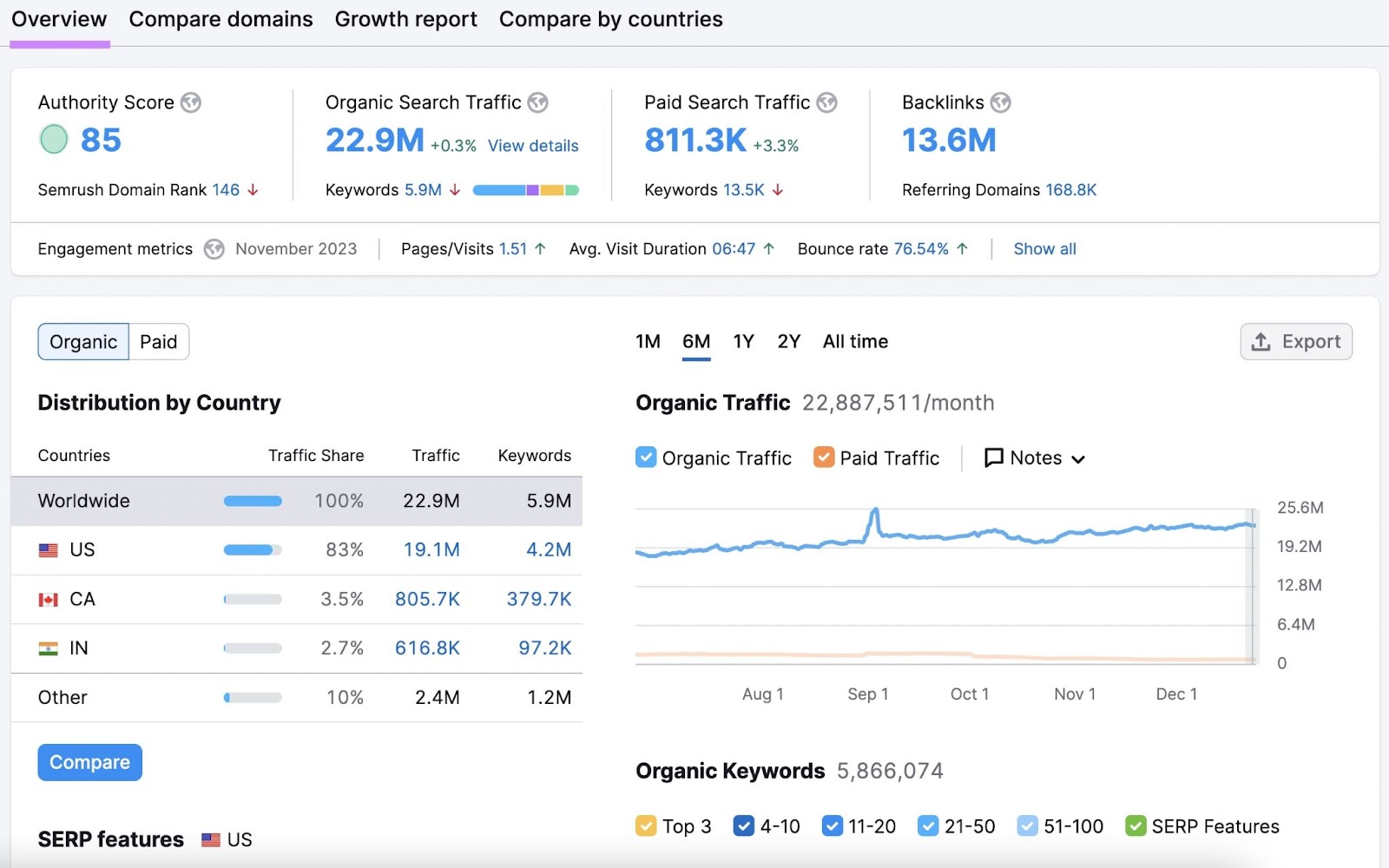This screenshot has width=1389, height=868.
Task: Uncheck the 51-100 position checkbox
Action: tap(1028, 825)
